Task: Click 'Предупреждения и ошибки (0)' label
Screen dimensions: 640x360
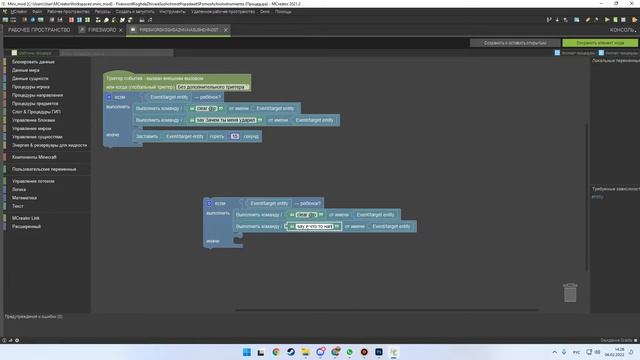Action: pyautogui.click(x=34, y=316)
